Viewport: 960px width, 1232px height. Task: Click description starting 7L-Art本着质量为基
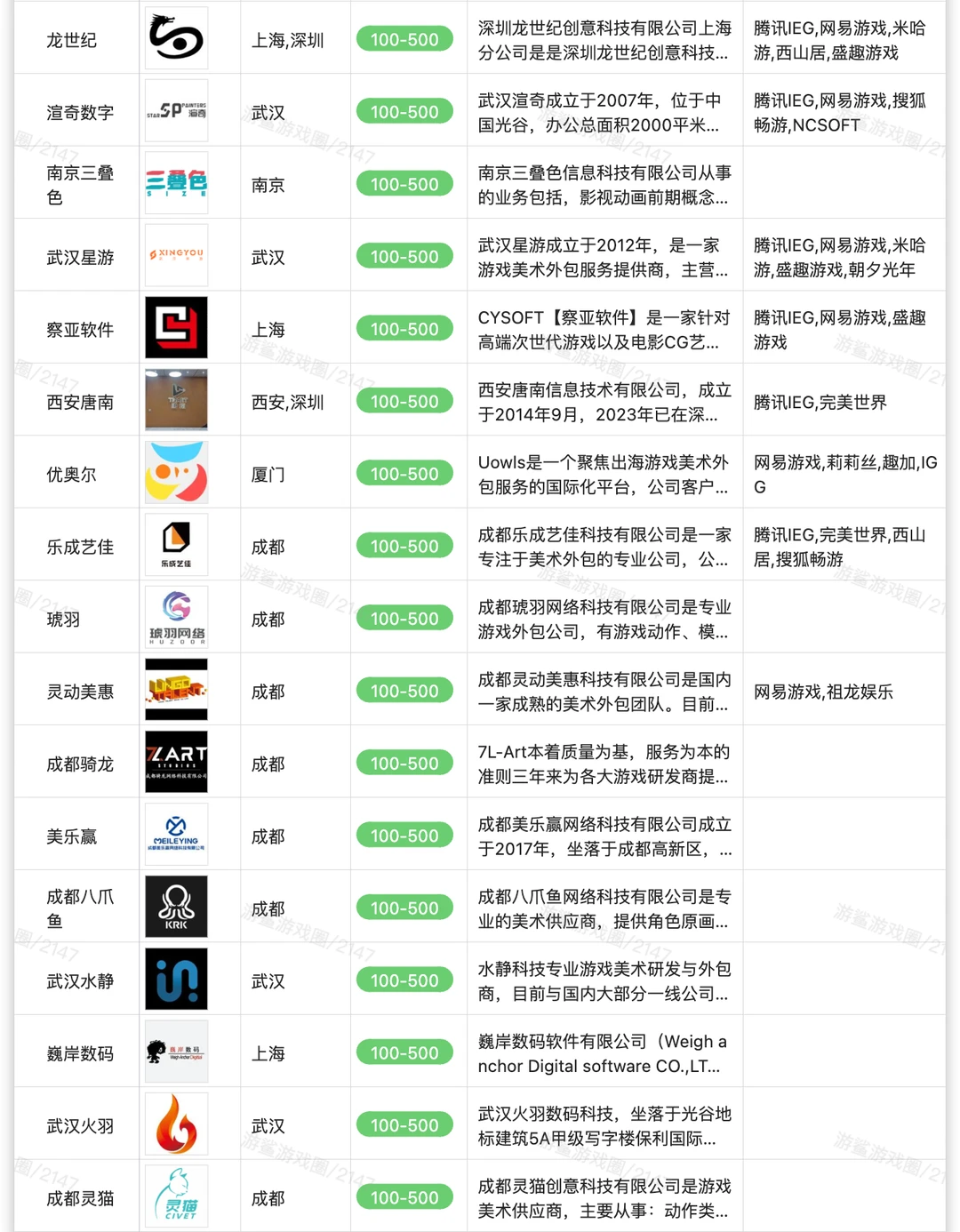(604, 764)
